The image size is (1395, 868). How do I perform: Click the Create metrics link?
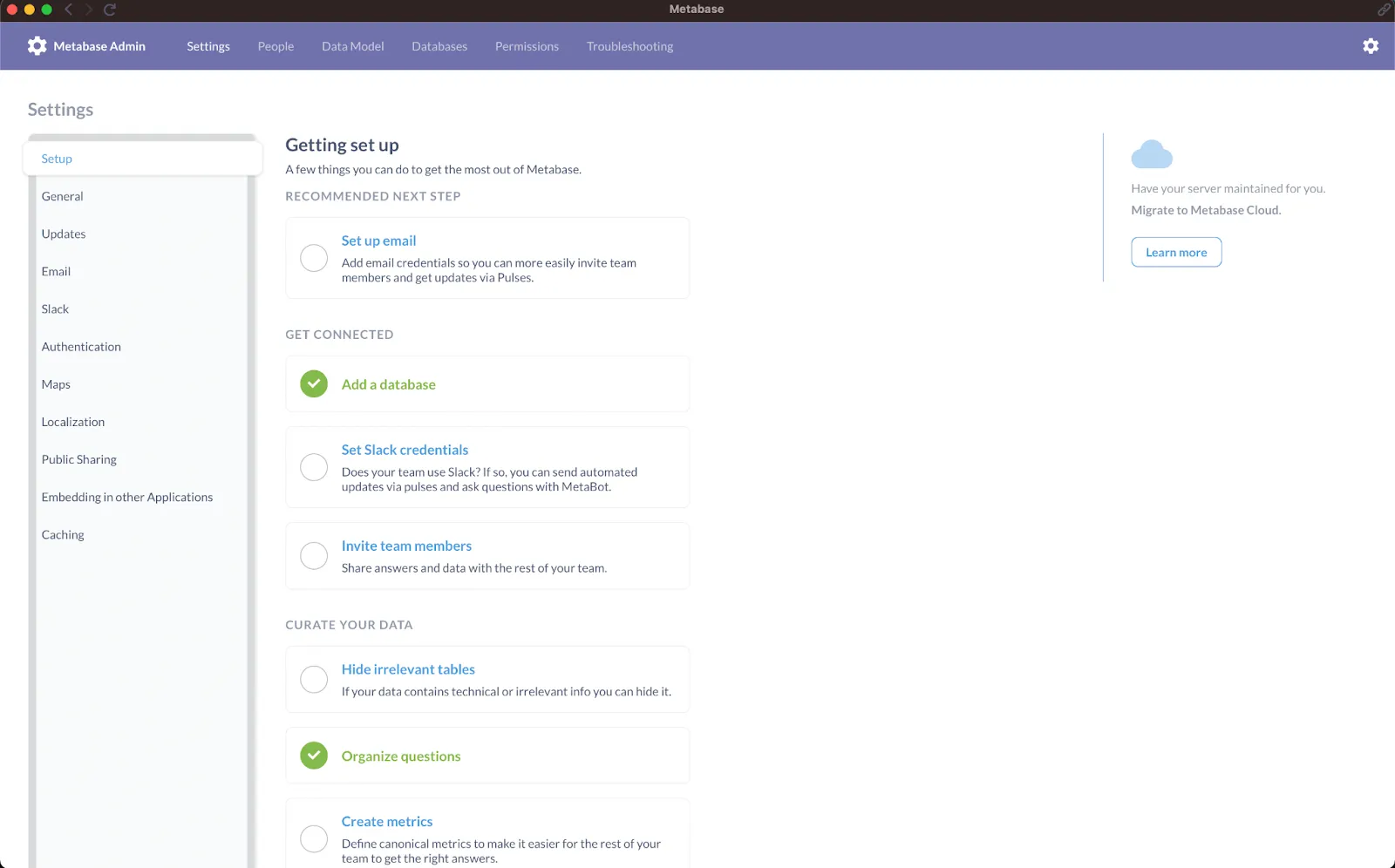(387, 822)
